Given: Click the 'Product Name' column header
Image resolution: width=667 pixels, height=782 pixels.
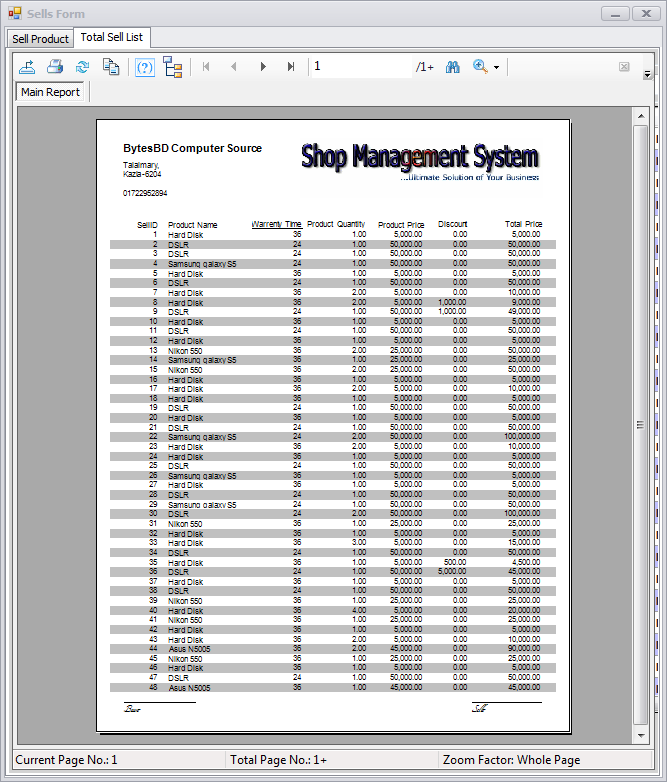Looking at the screenshot, I should [x=193, y=225].
